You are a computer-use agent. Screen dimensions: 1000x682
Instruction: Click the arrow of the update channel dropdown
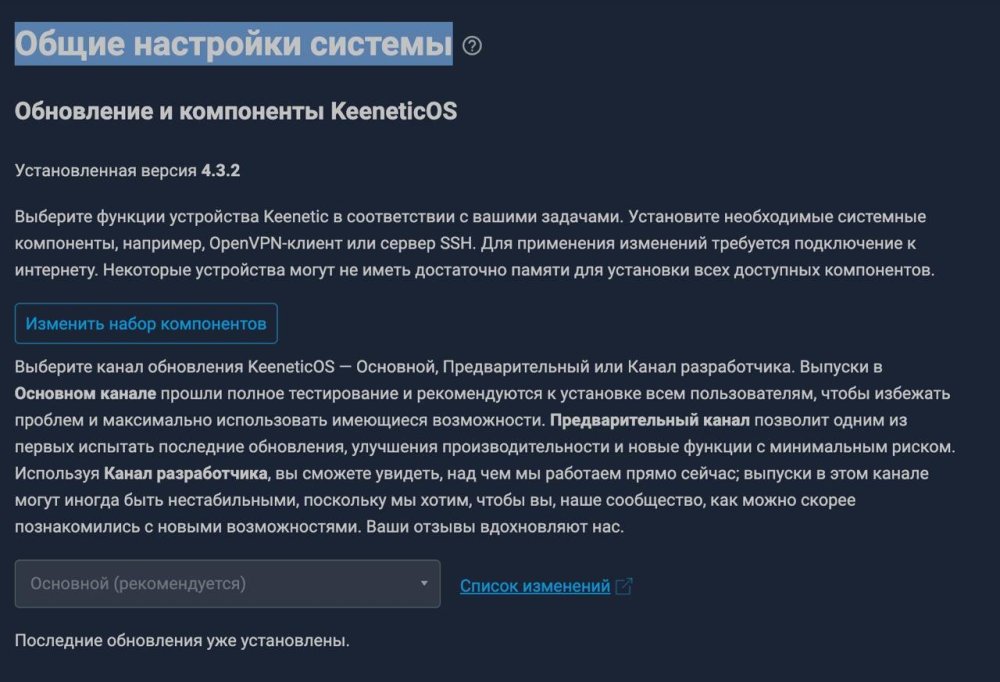pyautogui.click(x=424, y=583)
